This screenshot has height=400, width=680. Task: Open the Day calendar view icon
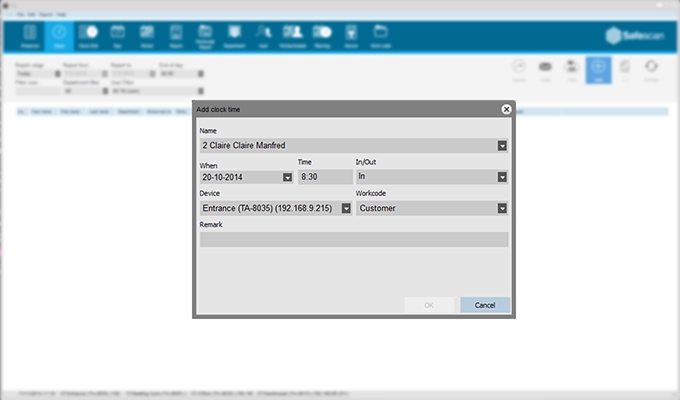[x=116, y=36]
